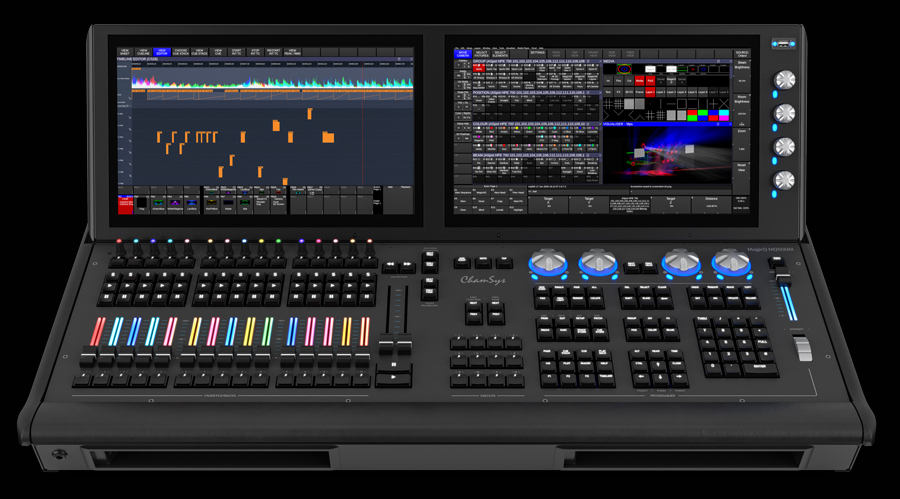Toggle the red Media button in Media window

pyautogui.click(x=639, y=81)
